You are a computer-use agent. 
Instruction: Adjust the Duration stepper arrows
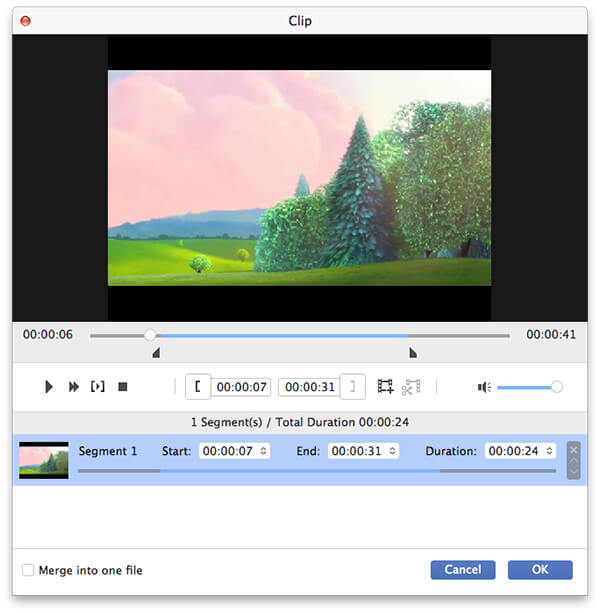pos(549,451)
